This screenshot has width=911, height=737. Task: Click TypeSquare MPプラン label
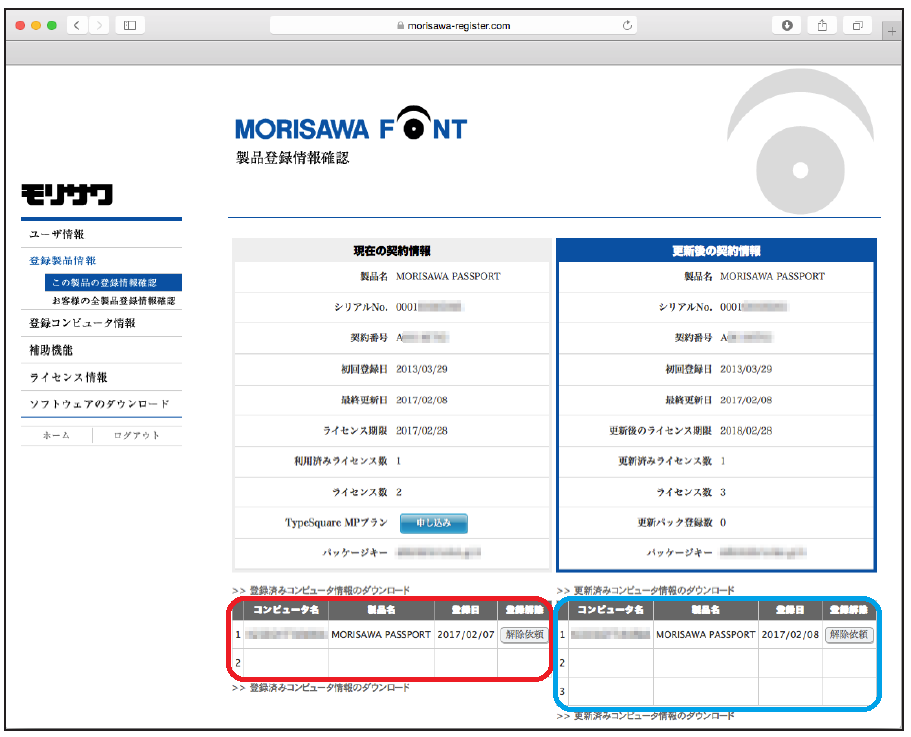point(336,522)
